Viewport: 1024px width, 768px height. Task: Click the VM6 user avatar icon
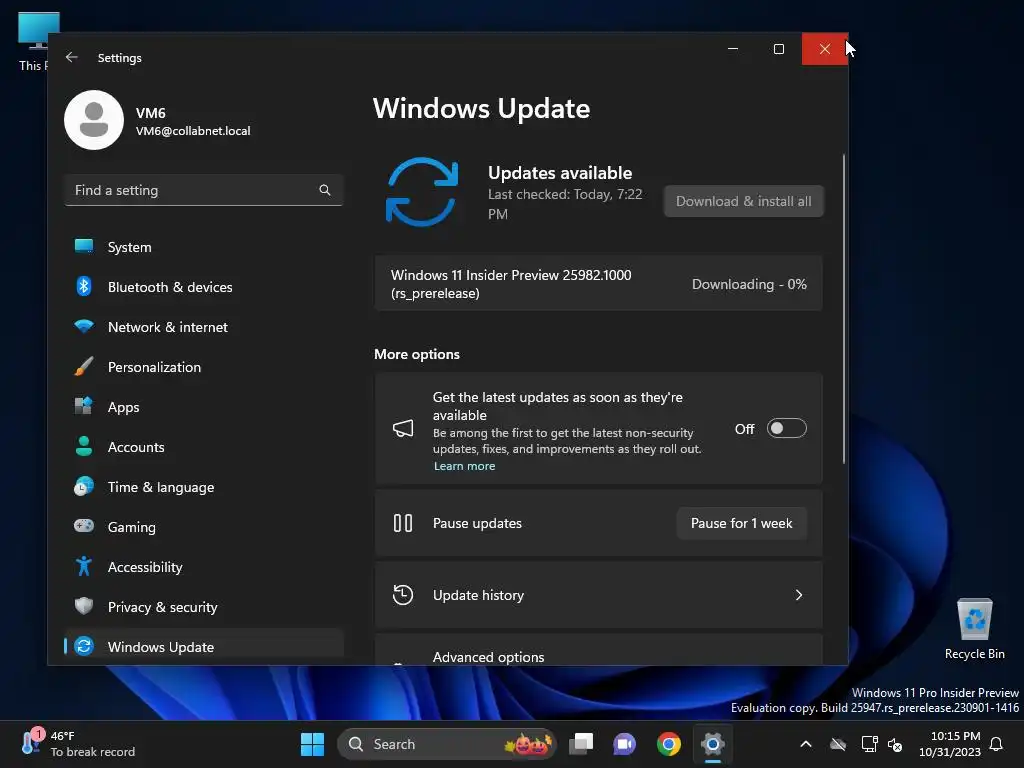coord(94,120)
